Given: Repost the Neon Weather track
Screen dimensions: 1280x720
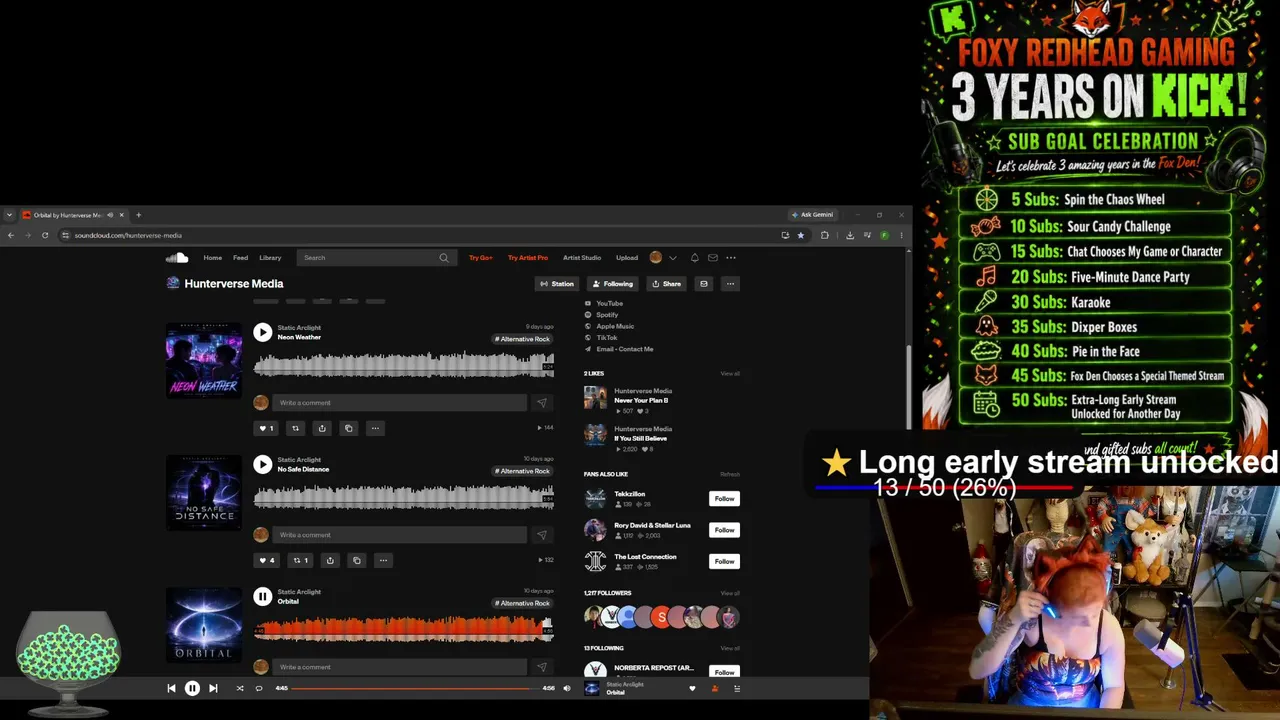Looking at the screenshot, I should 295,428.
